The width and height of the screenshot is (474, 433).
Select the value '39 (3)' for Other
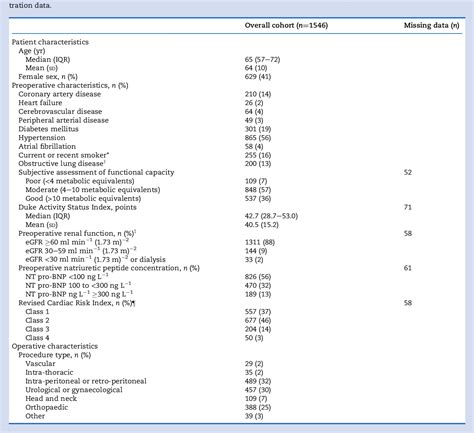pyautogui.click(x=254, y=416)
